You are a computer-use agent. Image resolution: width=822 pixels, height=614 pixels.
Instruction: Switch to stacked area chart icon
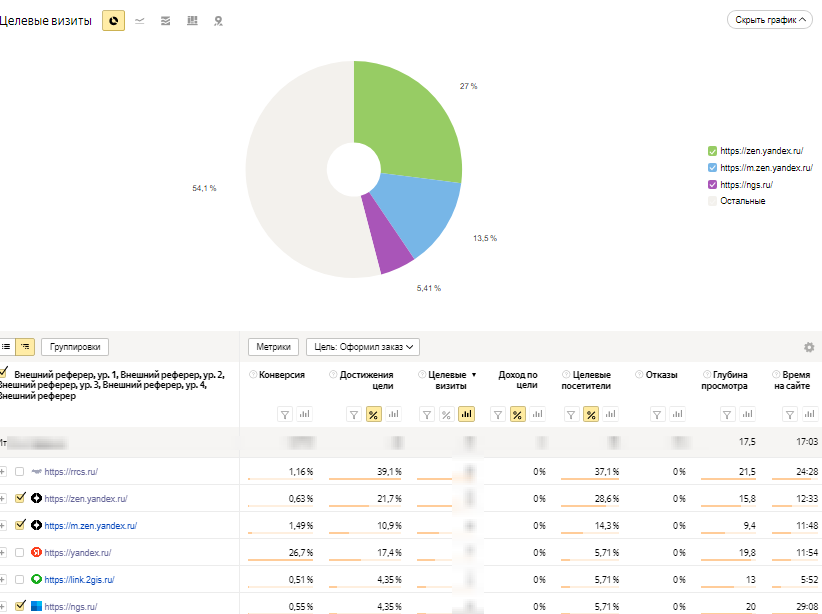[166, 21]
